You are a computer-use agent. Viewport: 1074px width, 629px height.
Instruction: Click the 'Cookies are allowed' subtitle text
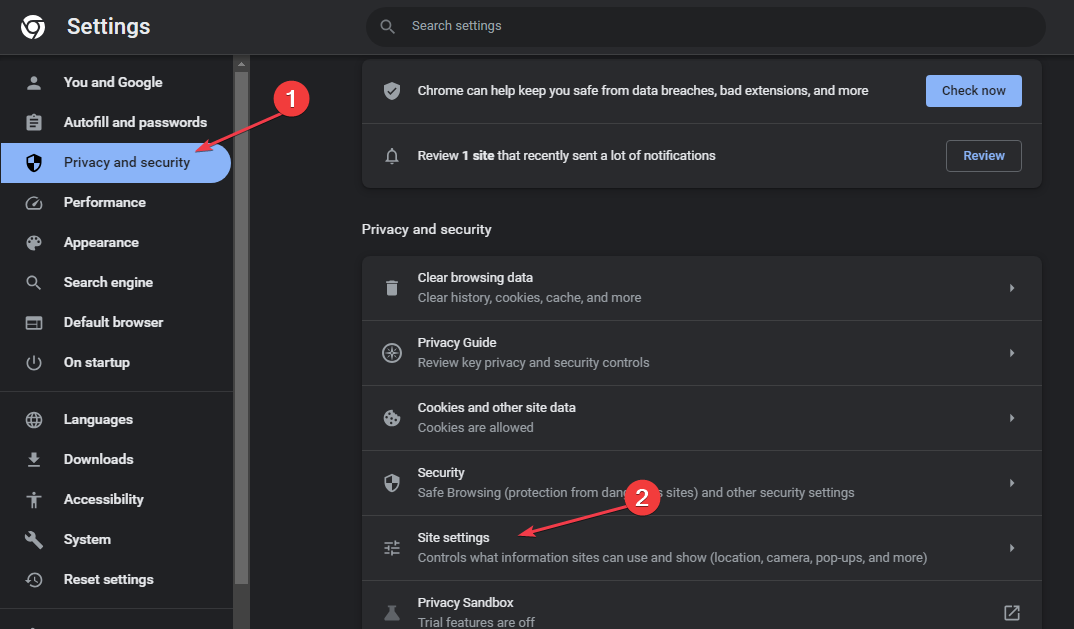coord(475,428)
